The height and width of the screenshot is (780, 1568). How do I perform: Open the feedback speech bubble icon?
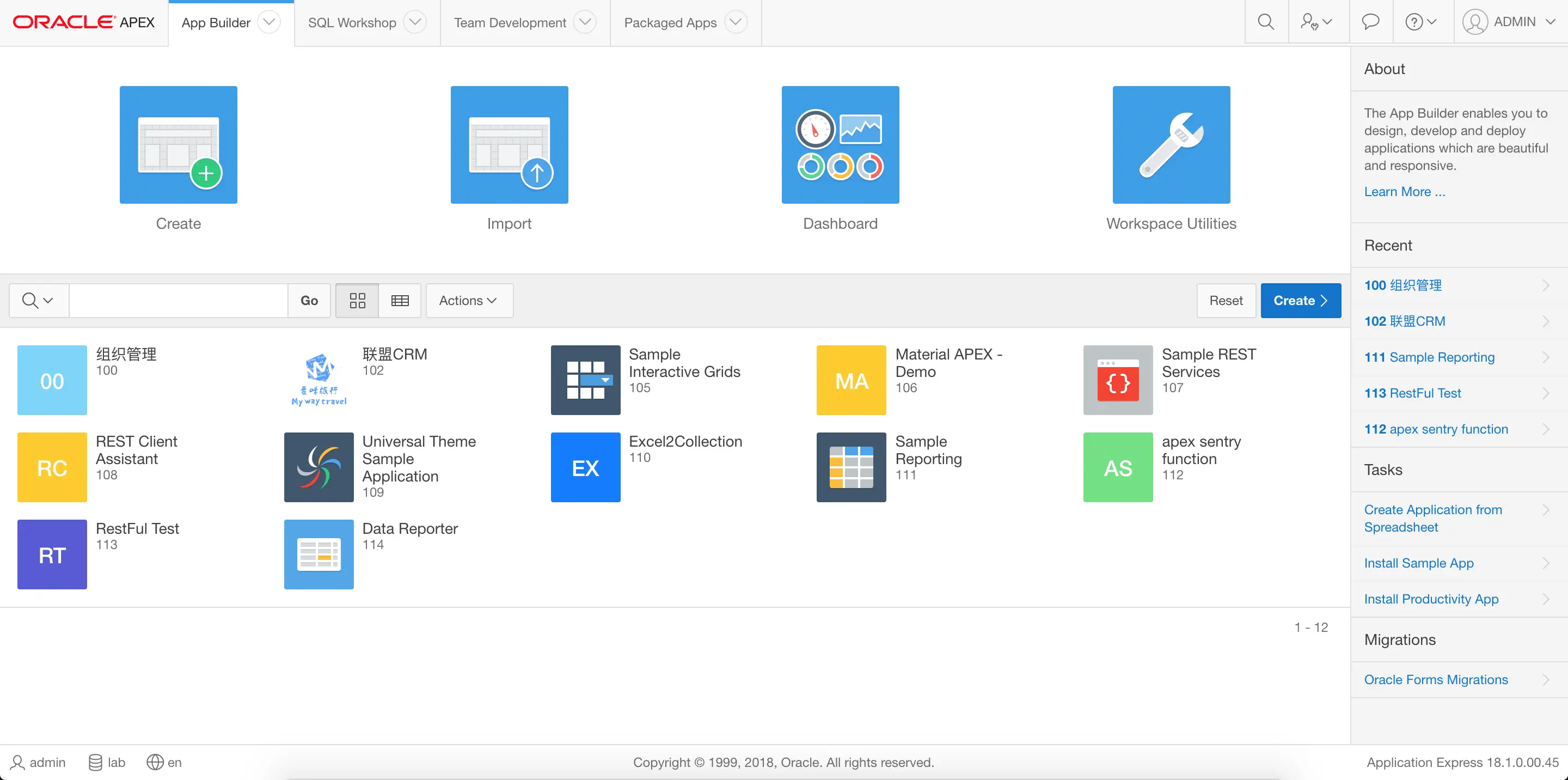click(1370, 22)
